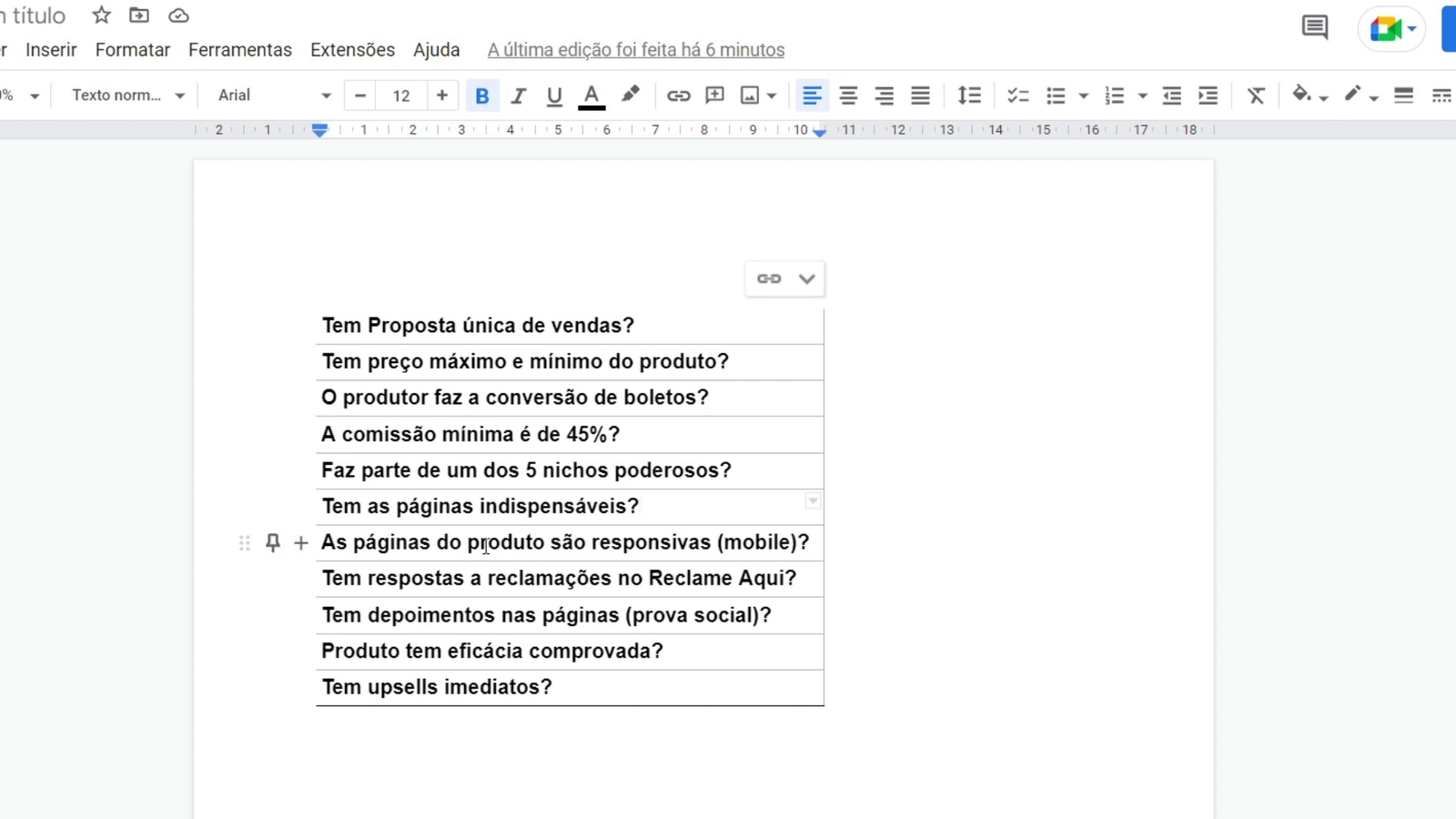Open cell dropdown arrow in páginas indispensáveis row

[x=813, y=501]
